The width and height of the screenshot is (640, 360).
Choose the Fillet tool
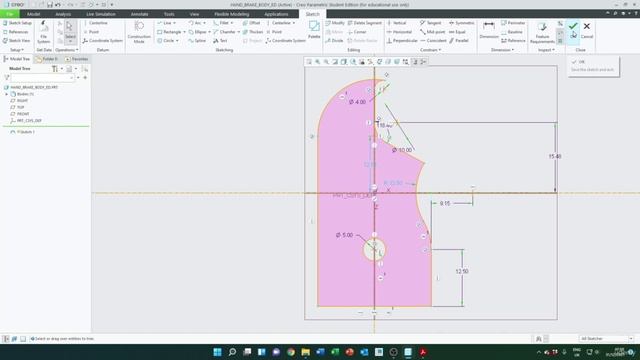click(x=221, y=23)
